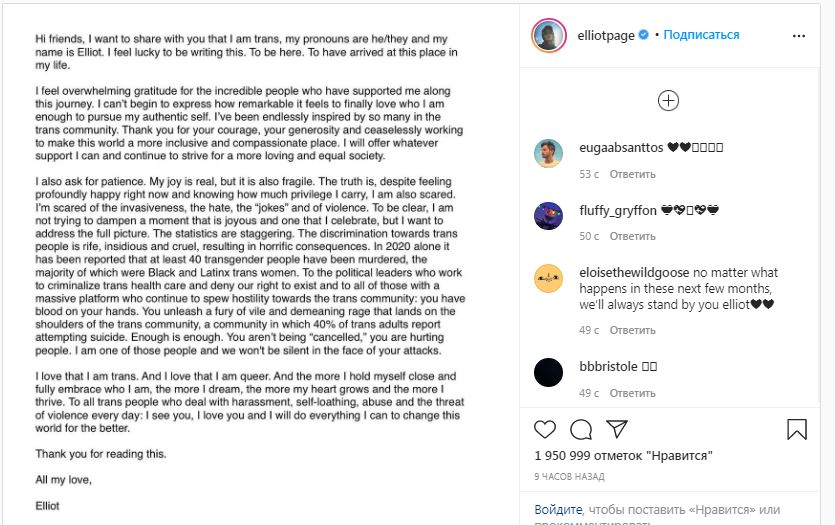The height and width of the screenshot is (525, 835).
Task: Like the post with heart icon
Action: click(x=545, y=429)
